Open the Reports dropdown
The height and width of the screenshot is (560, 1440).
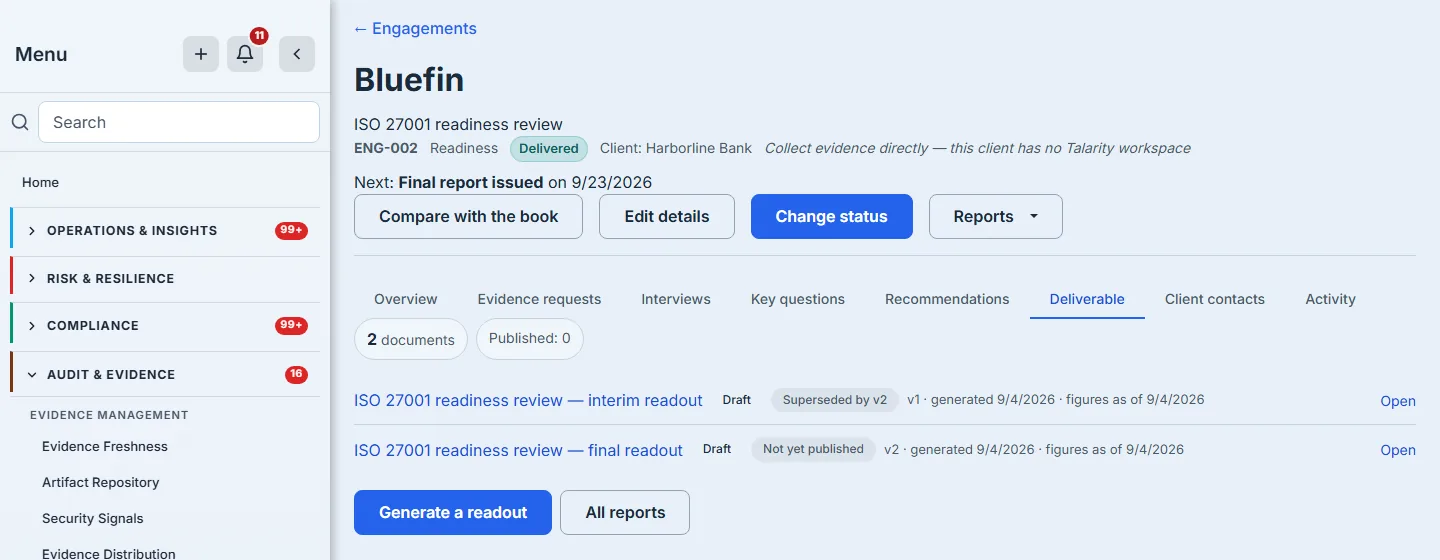tap(996, 216)
